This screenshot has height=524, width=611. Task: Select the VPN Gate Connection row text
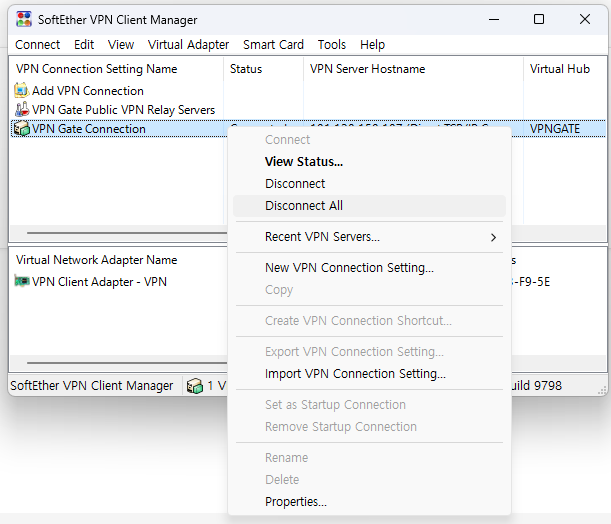click(x=89, y=129)
